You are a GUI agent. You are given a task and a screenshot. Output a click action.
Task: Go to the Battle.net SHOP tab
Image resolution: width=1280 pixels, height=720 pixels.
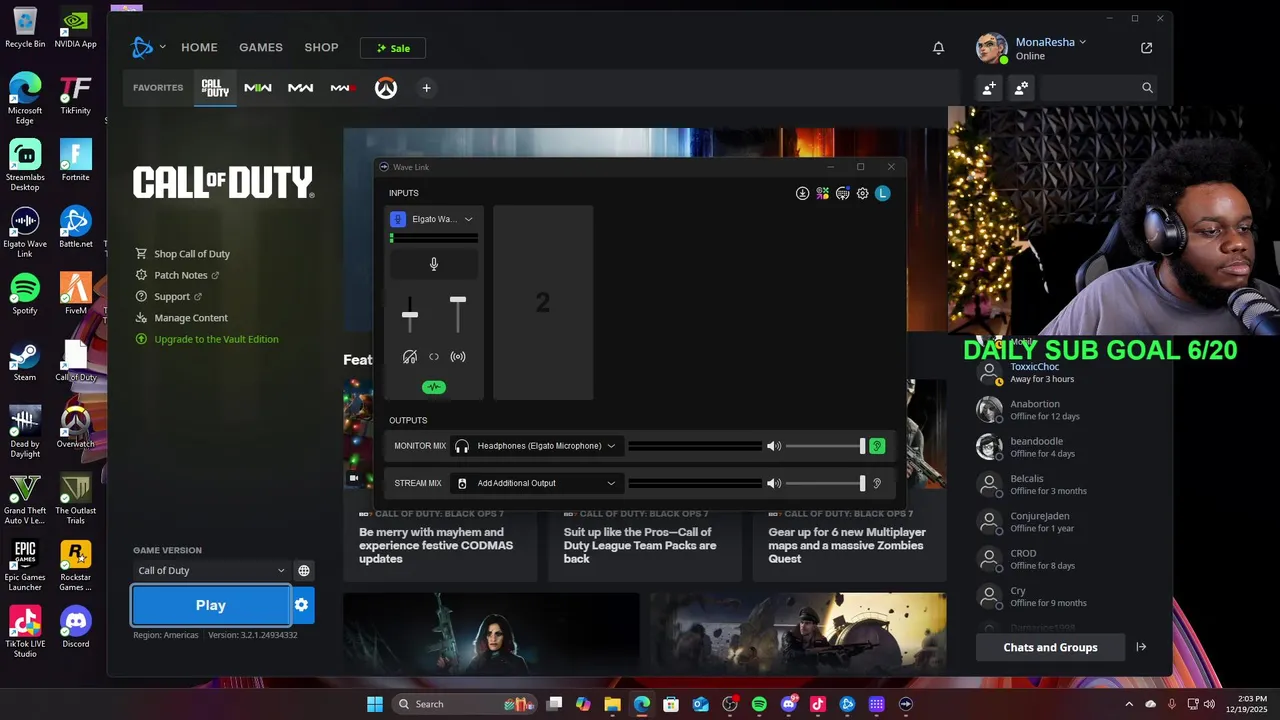[x=321, y=47]
